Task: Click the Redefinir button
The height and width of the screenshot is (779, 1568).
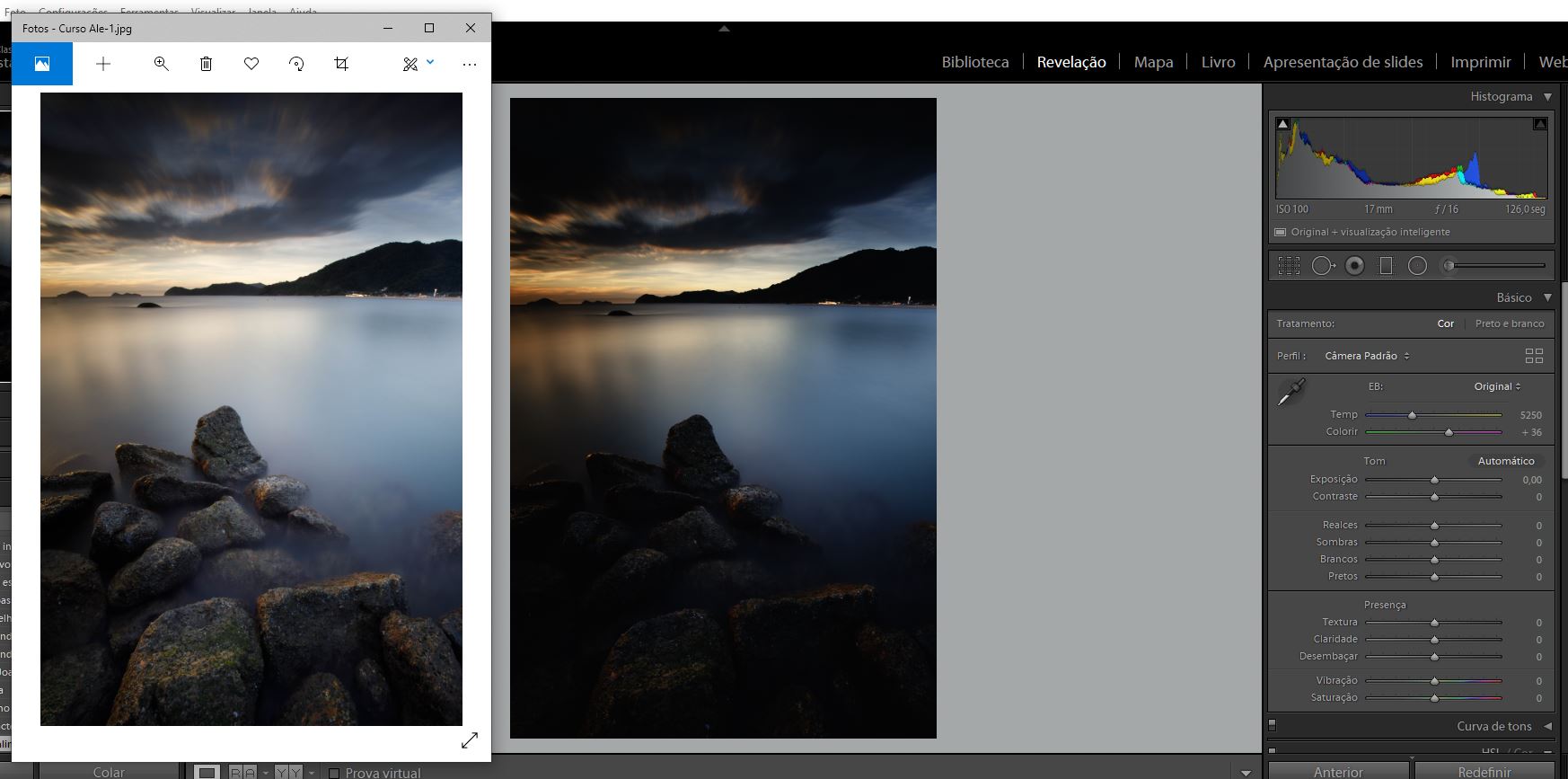Action: pos(1484,771)
